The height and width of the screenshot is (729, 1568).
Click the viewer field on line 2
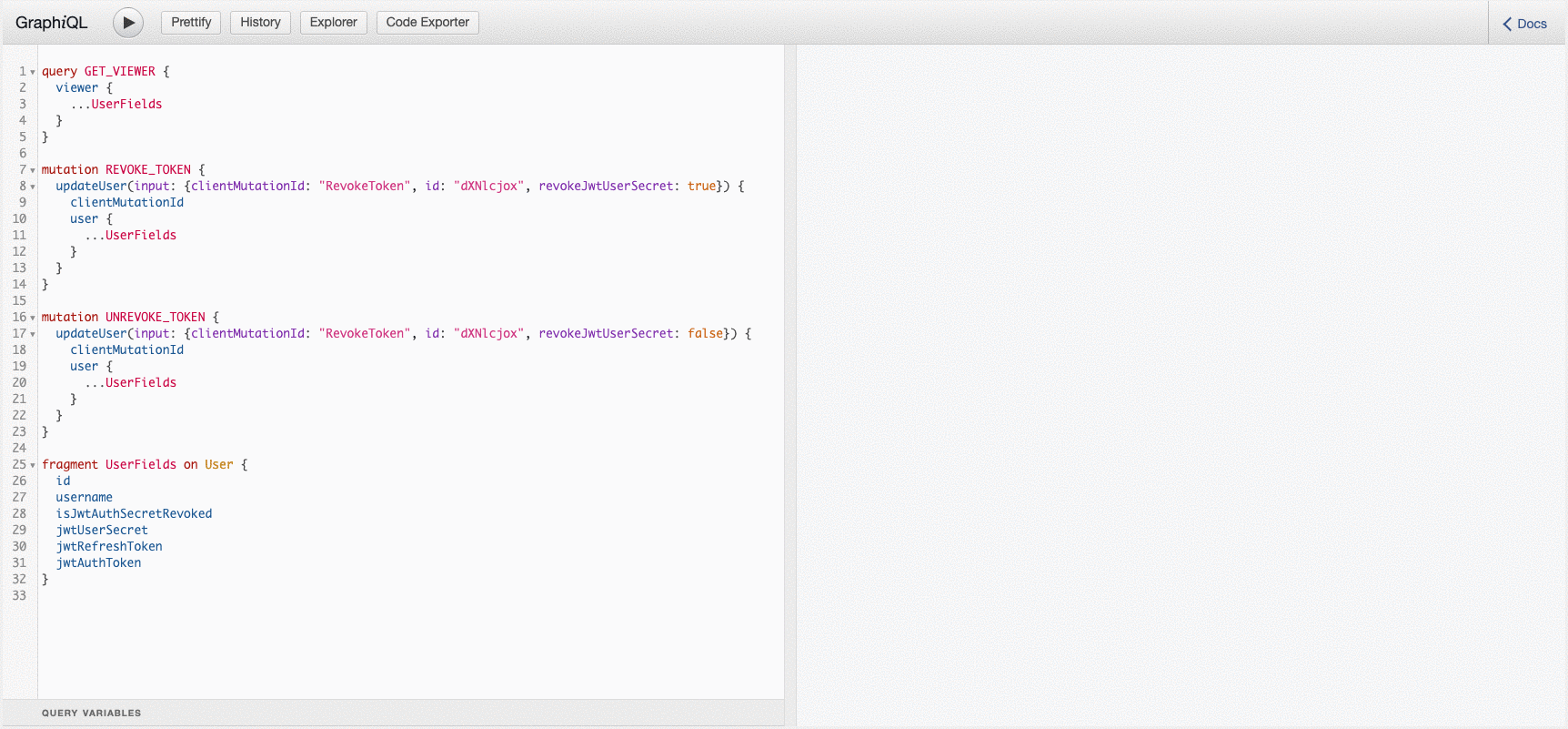77,87
